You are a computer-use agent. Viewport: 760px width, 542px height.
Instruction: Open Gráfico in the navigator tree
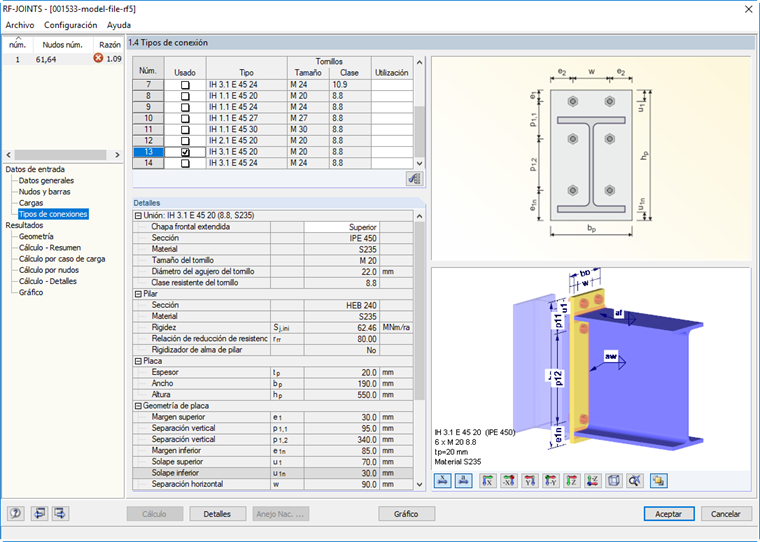[x=31, y=292]
